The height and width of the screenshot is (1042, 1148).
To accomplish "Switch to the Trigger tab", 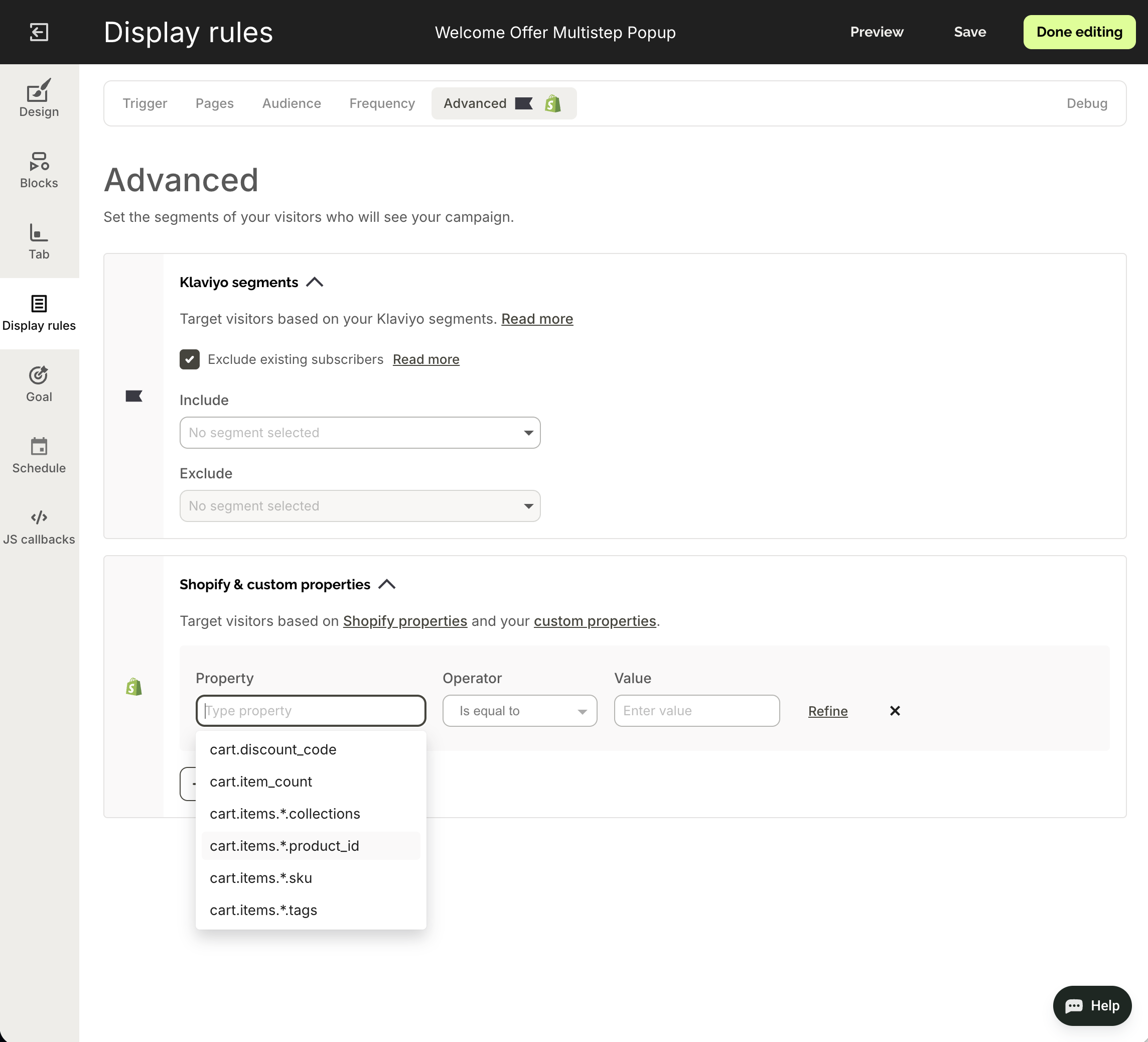I will tap(145, 103).
